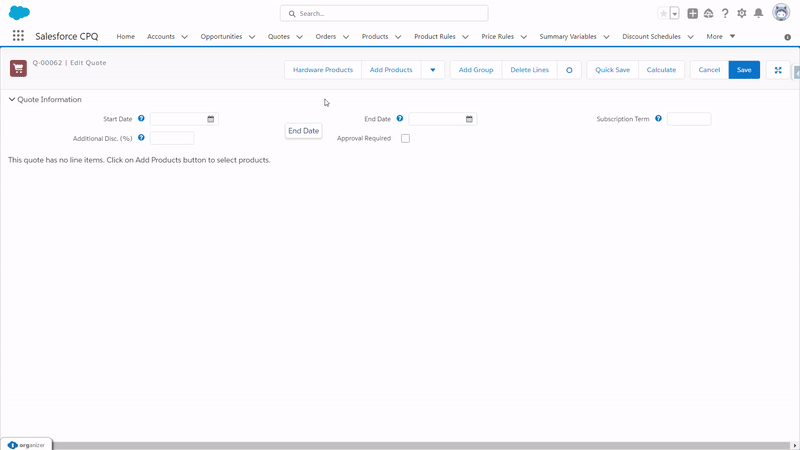Collapse the Quote Information section
800x450 pixels.
12,100
